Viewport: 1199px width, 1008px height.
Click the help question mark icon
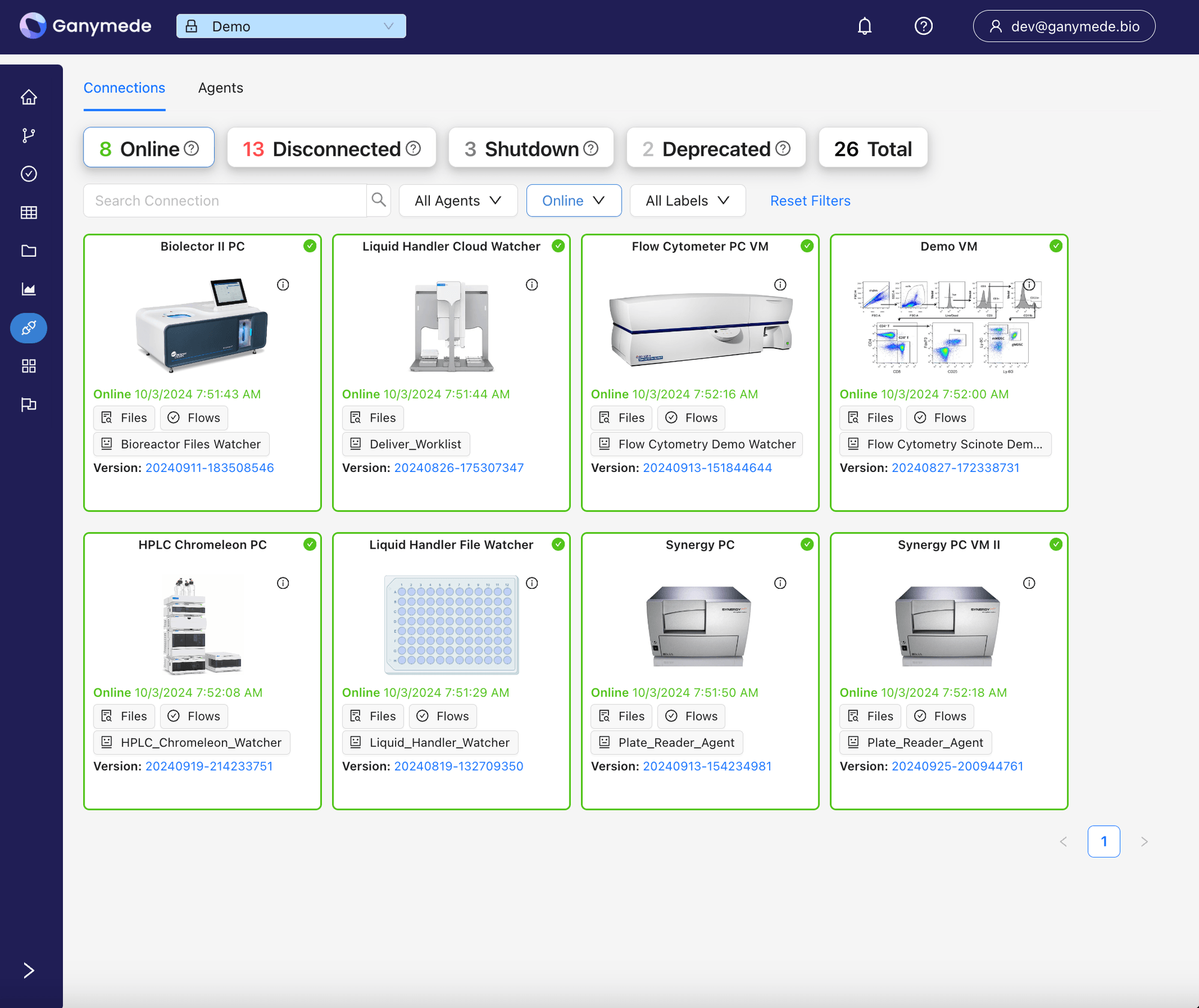[x=923, y=26]
